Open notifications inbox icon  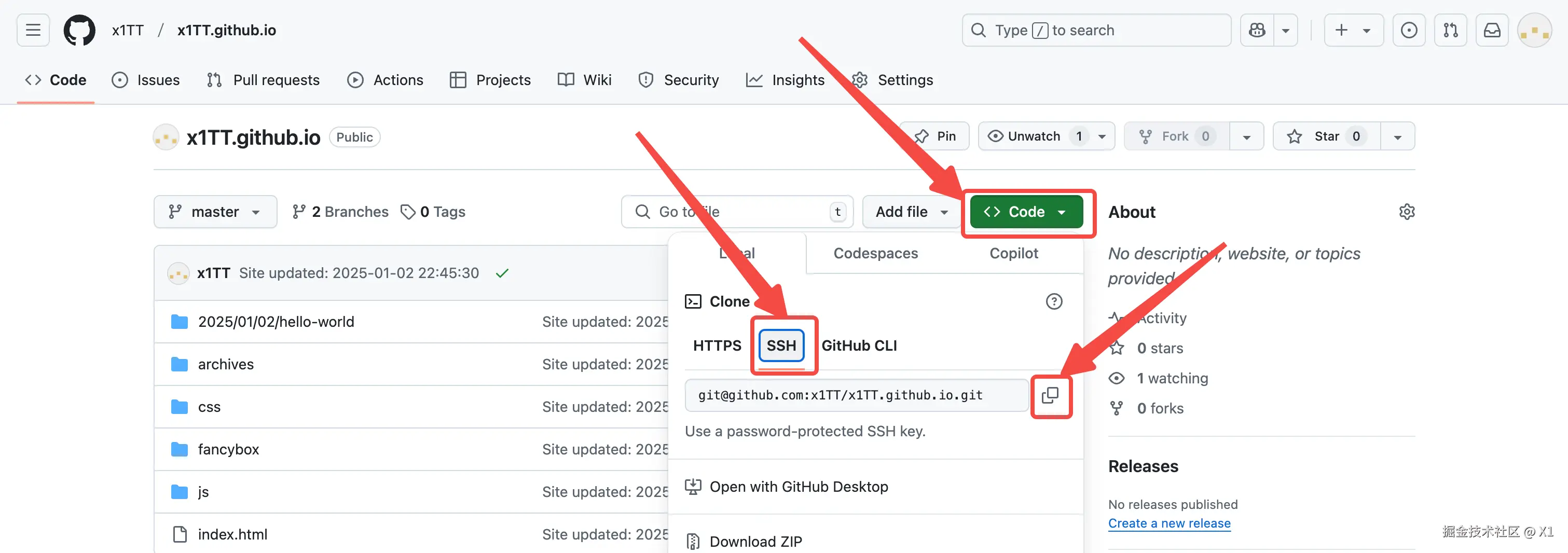point(1492,30)
